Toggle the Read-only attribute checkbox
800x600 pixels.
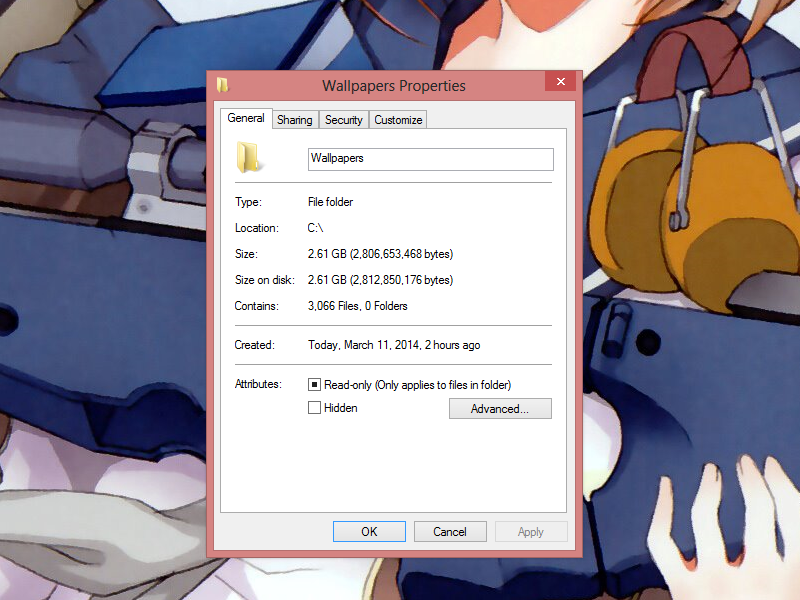click(314, 385)
